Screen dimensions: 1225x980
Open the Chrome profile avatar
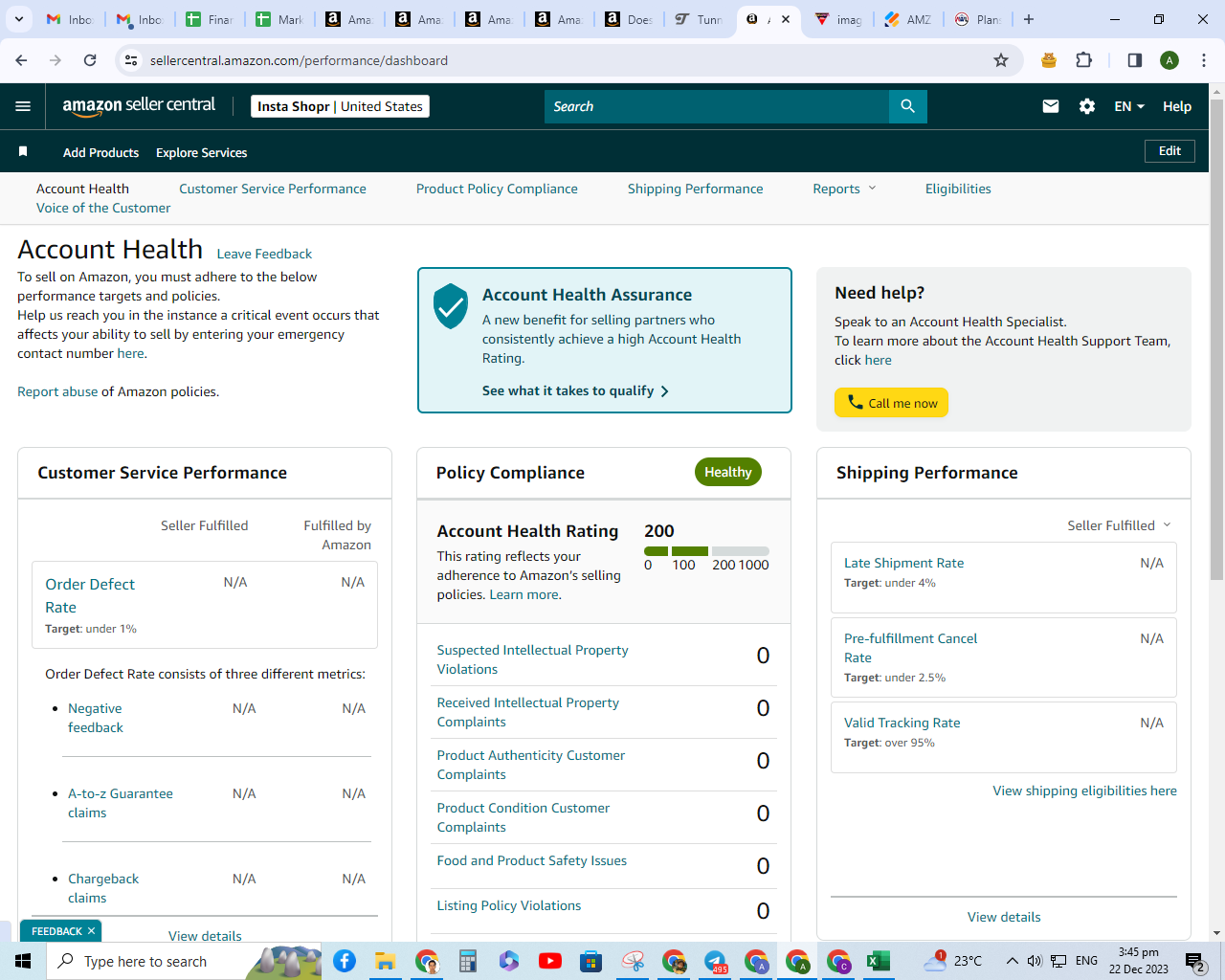pos(1169,60)
